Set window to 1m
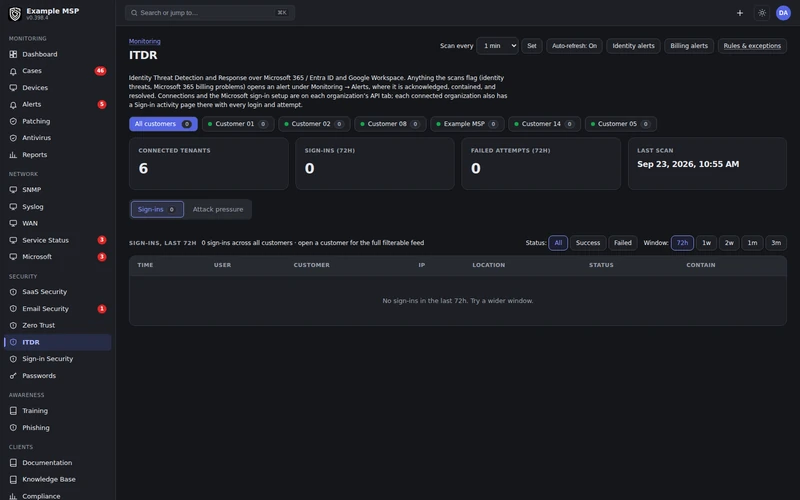This screenshot has width=800, height=500. click(753, 243)
